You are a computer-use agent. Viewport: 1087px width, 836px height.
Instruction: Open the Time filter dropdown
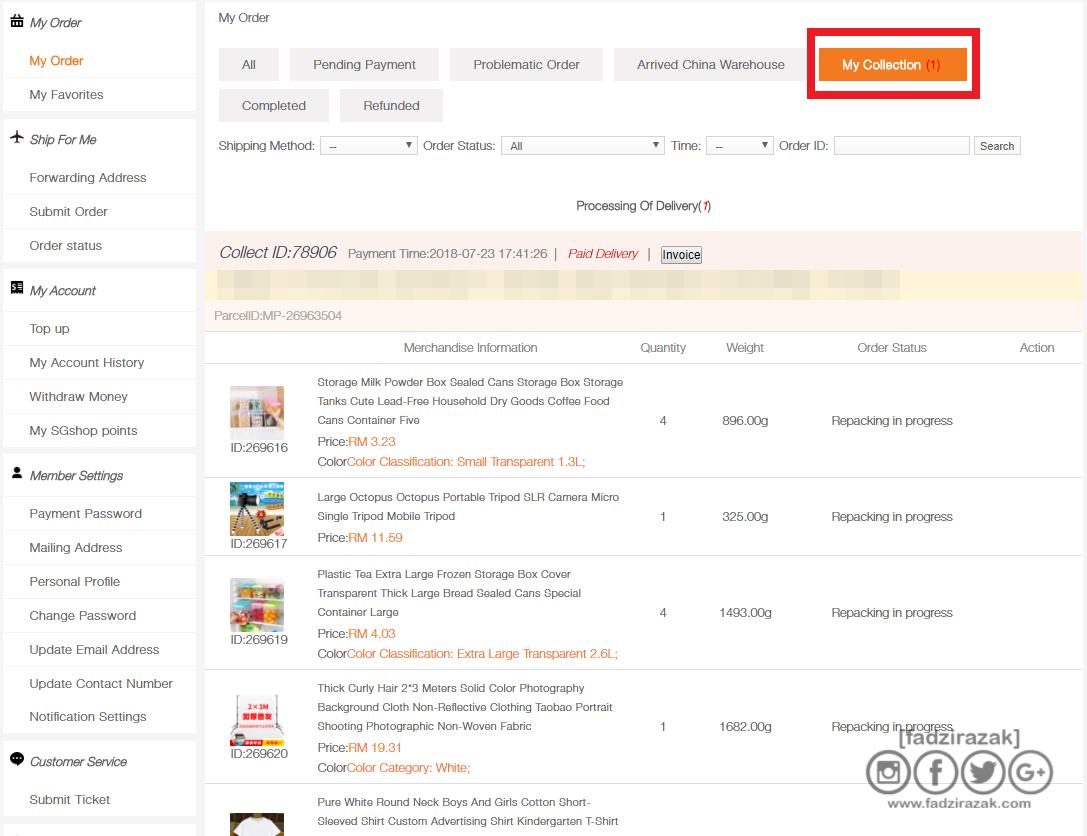click(x=739, y=146)
